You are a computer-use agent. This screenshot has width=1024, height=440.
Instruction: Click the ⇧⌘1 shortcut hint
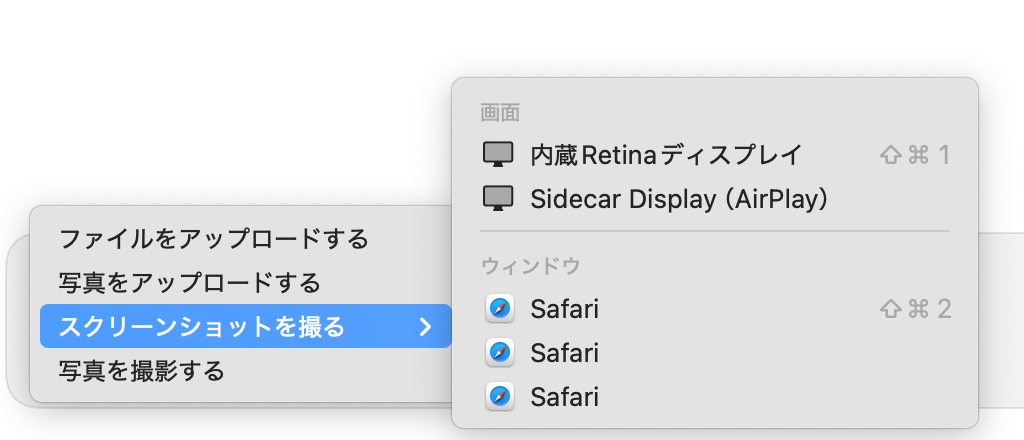pos(914,155)
